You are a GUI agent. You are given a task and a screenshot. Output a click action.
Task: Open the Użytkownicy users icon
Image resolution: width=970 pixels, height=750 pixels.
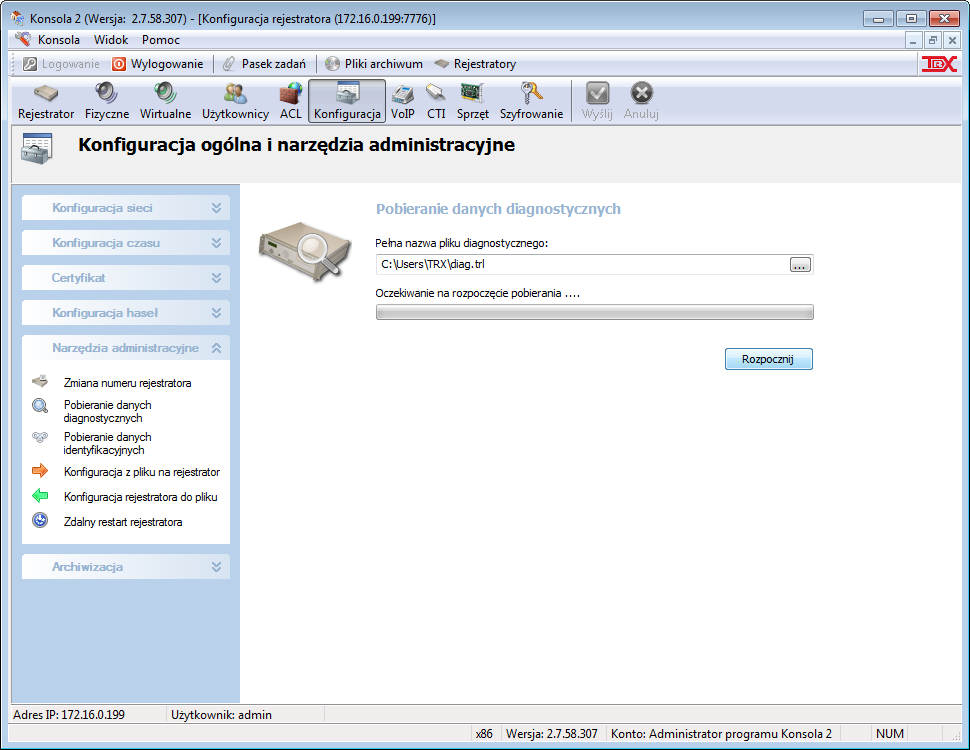[x=235, y=101]
